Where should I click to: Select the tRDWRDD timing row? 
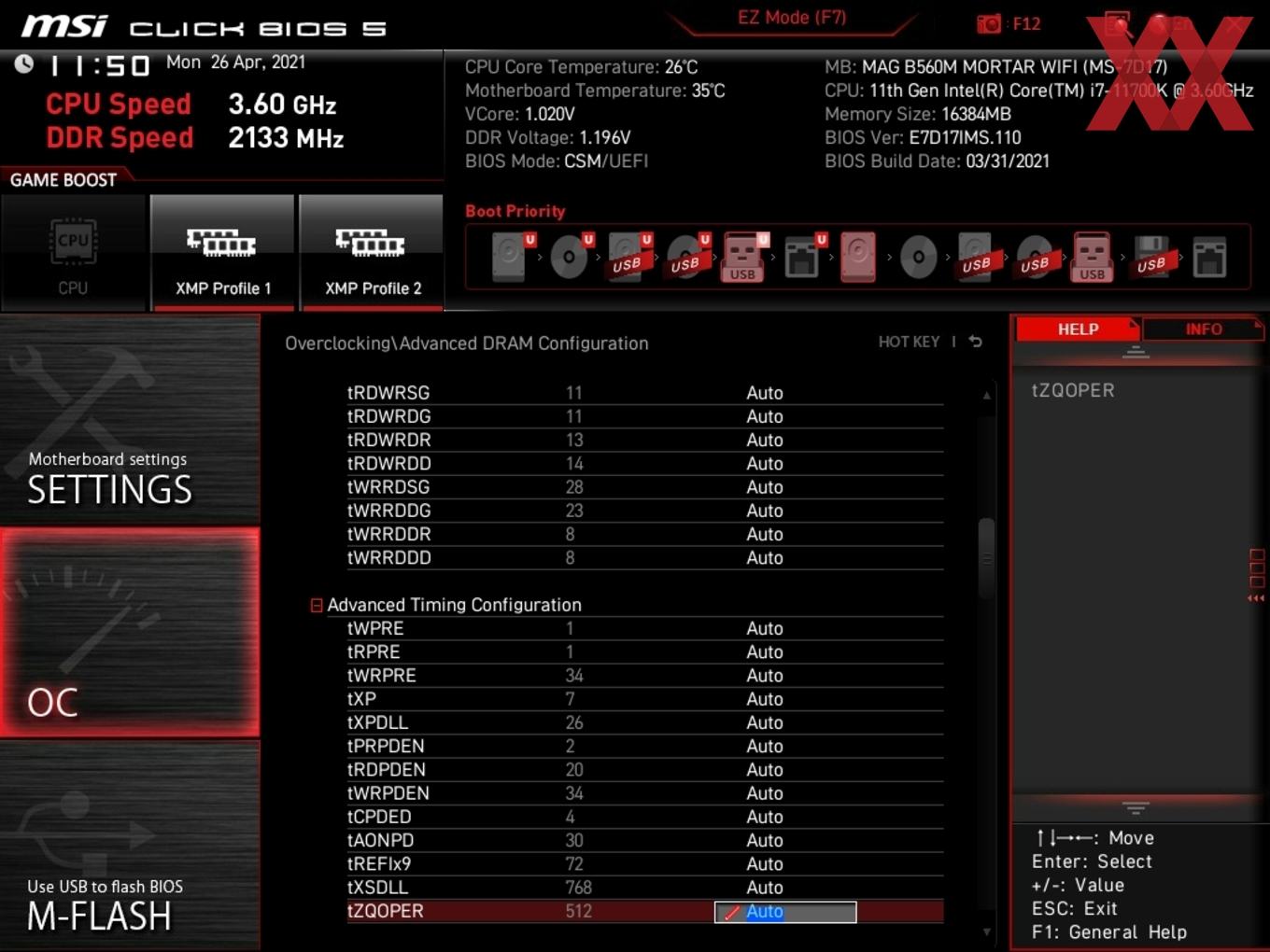(645, 464)
